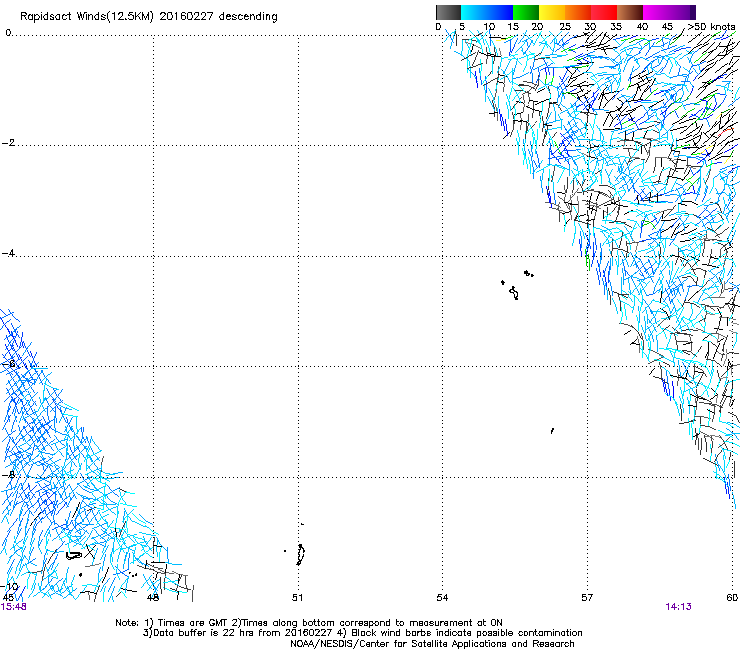Click the longitude '51' axis label
The height and width of the screenshot is (650, 740).
pos(297,598)
